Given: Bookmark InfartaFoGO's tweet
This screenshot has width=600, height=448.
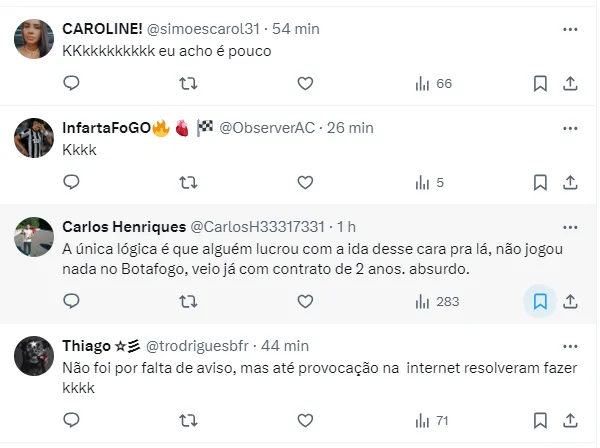Looking at the screenshot, I should tap(540, 182).
